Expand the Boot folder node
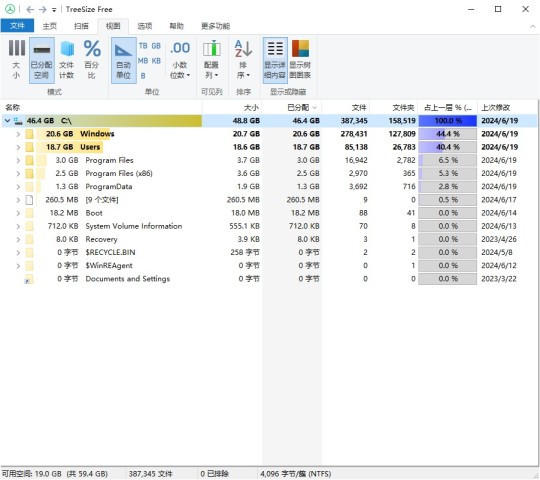540x480 pixels. (18, 213)
